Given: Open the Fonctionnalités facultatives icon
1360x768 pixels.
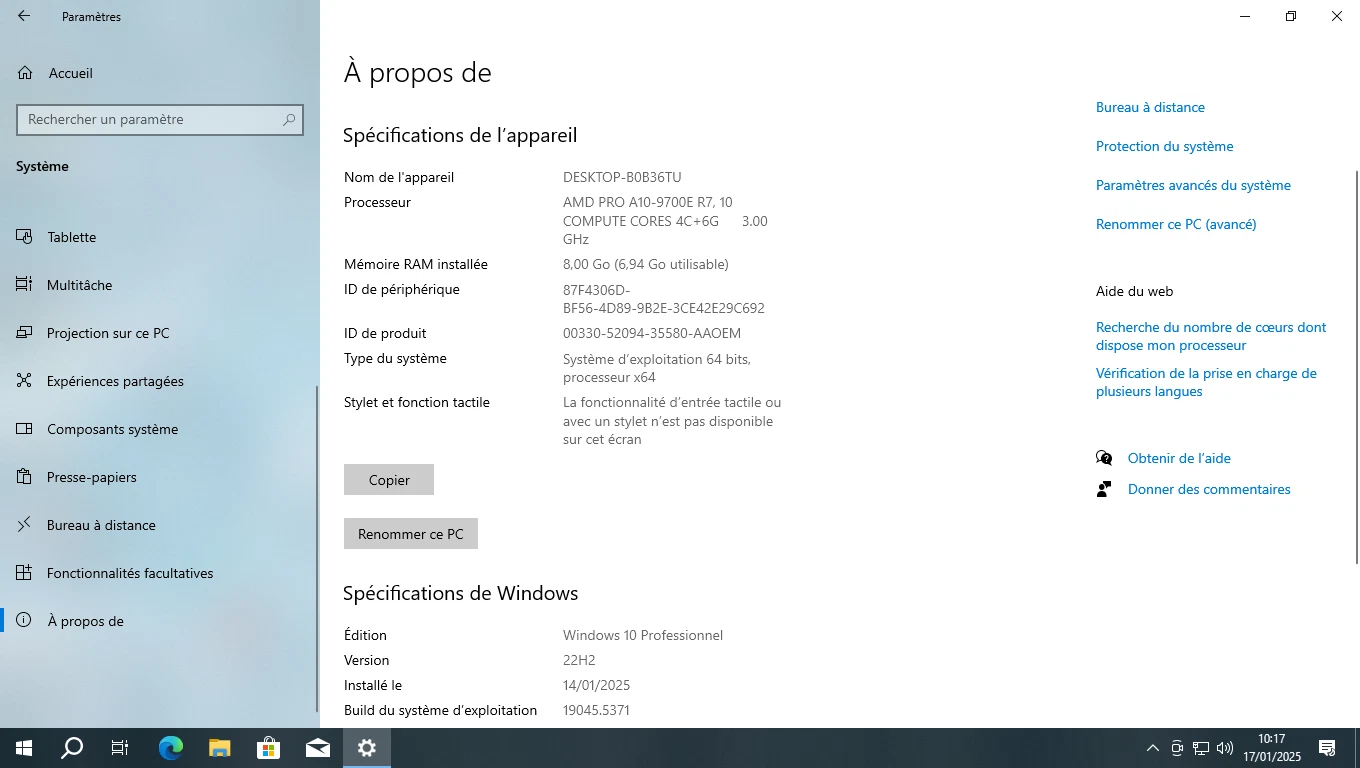Looking at the screenshot, I should 24,573.
